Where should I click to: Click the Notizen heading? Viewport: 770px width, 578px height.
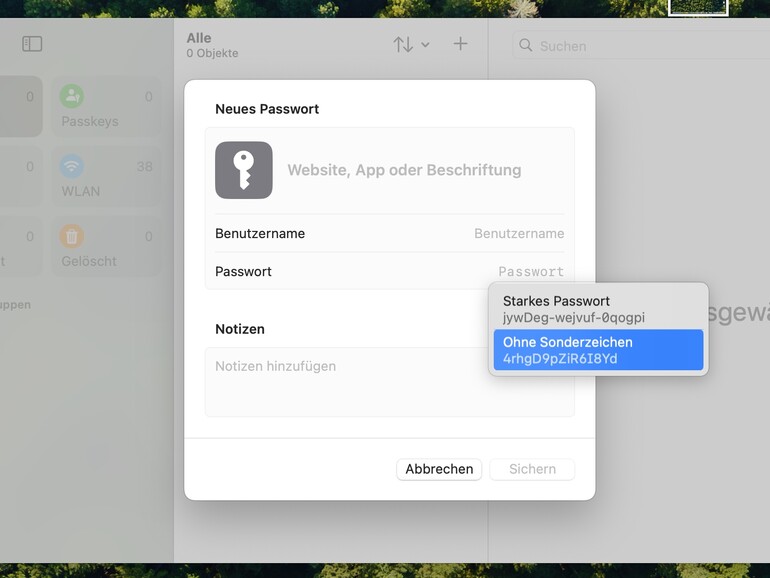coord(240,329)
